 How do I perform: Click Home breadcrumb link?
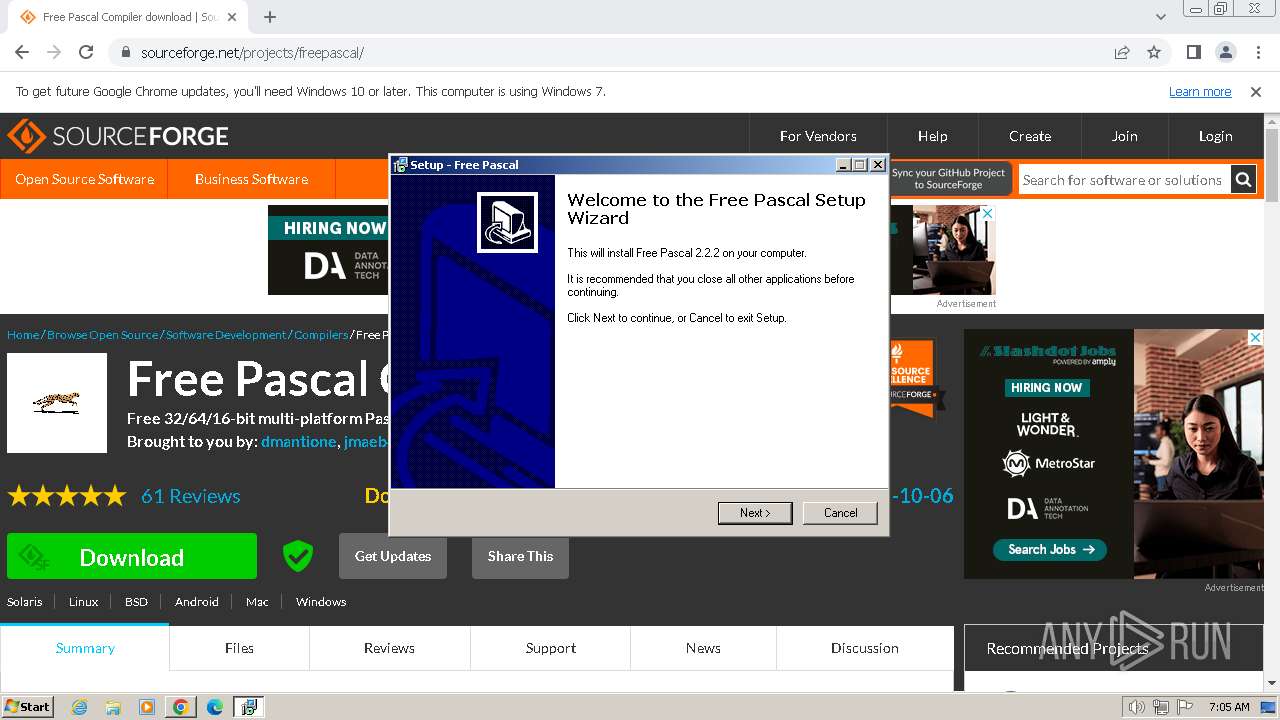point(23,335)
